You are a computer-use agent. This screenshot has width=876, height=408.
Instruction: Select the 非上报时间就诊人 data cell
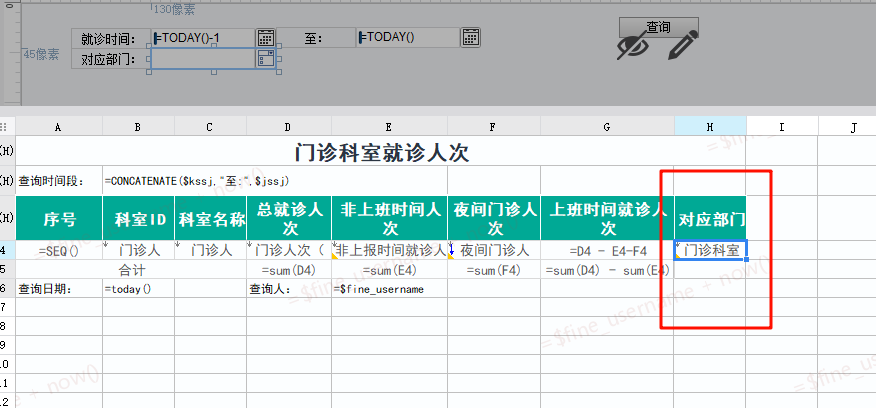pyautogui.click(x=389, y=250)
